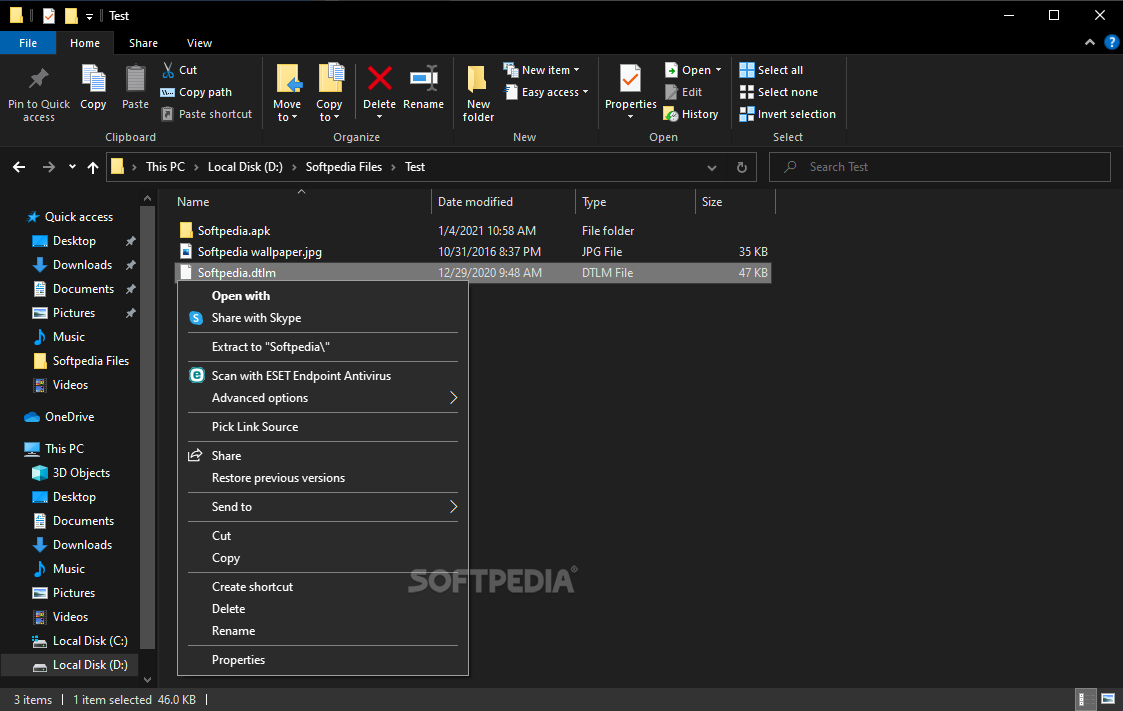
Task: Click Paste shortcut in the ribbon
Action: (206, 114)
